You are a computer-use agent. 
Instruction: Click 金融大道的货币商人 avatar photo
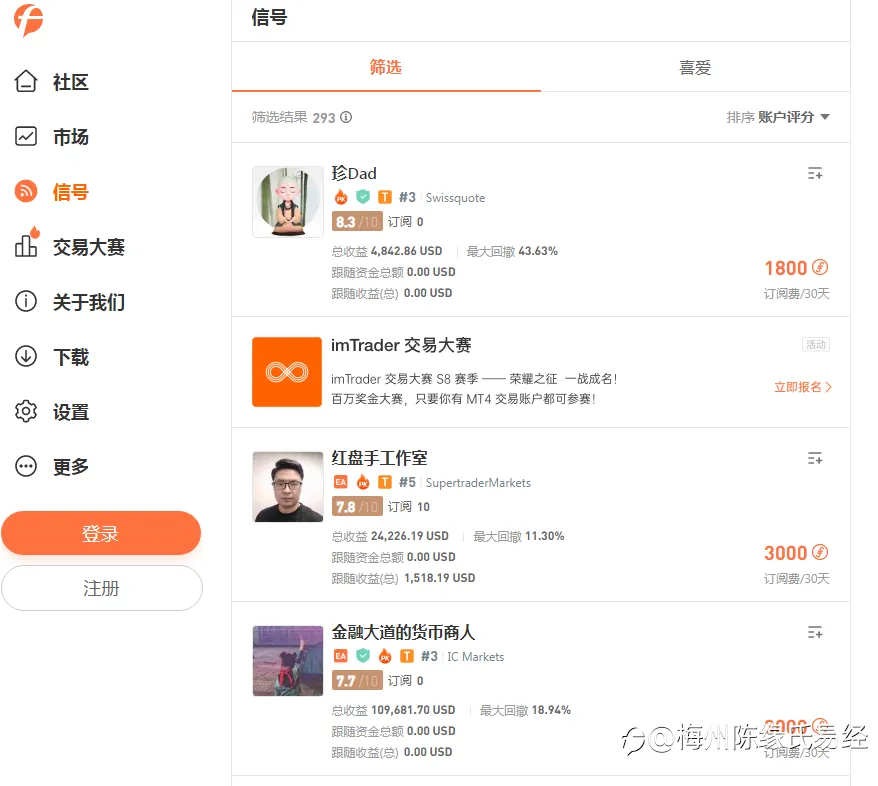point(288,661)
